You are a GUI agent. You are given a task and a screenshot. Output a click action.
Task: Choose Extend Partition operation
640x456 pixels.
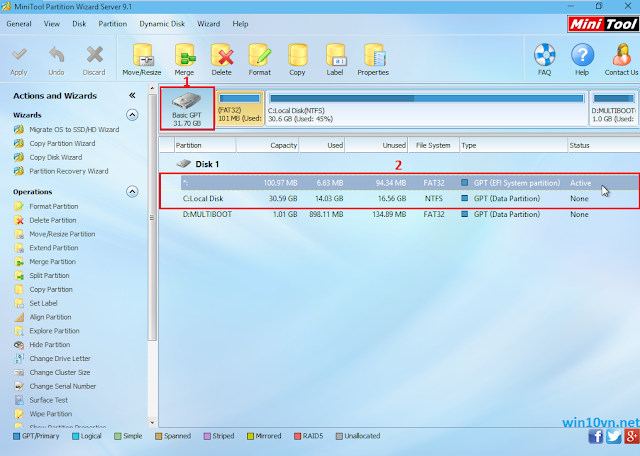(53, 248)
